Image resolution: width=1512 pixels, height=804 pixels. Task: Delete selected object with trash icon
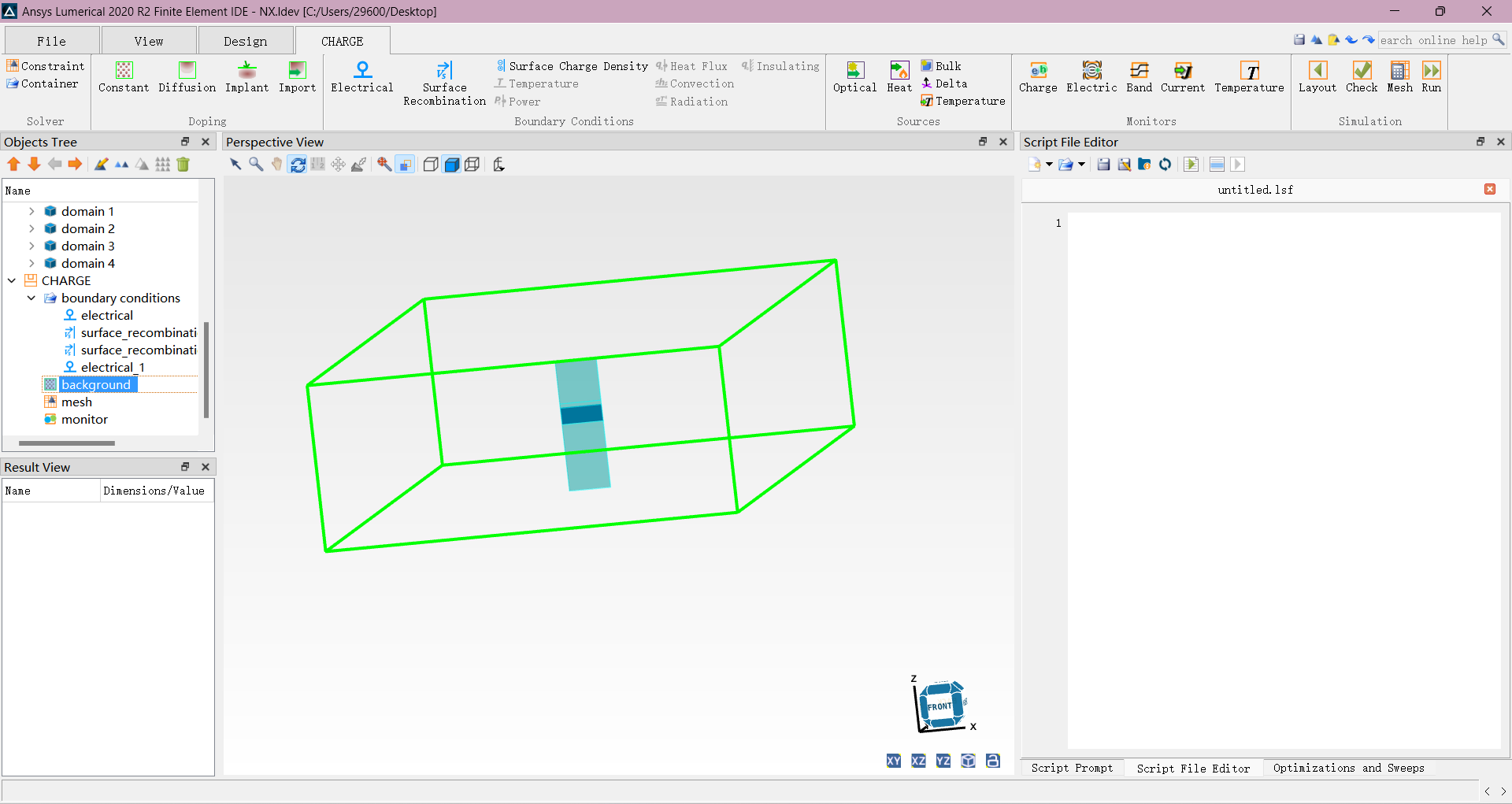pyautogui.click(x=183, y=165)
